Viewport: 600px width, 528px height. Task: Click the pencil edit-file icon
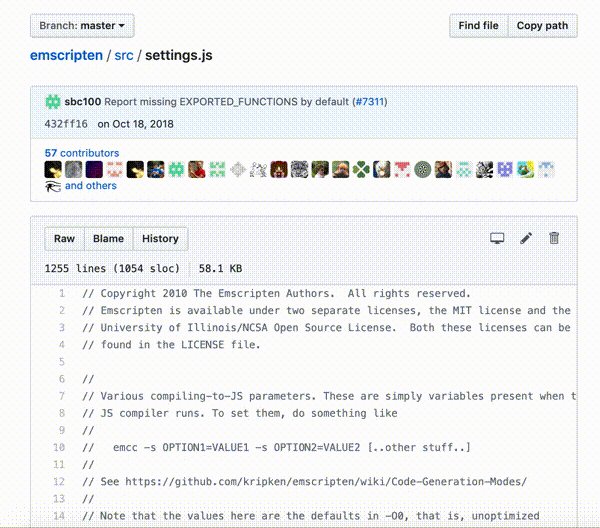[x=526, y=238]
